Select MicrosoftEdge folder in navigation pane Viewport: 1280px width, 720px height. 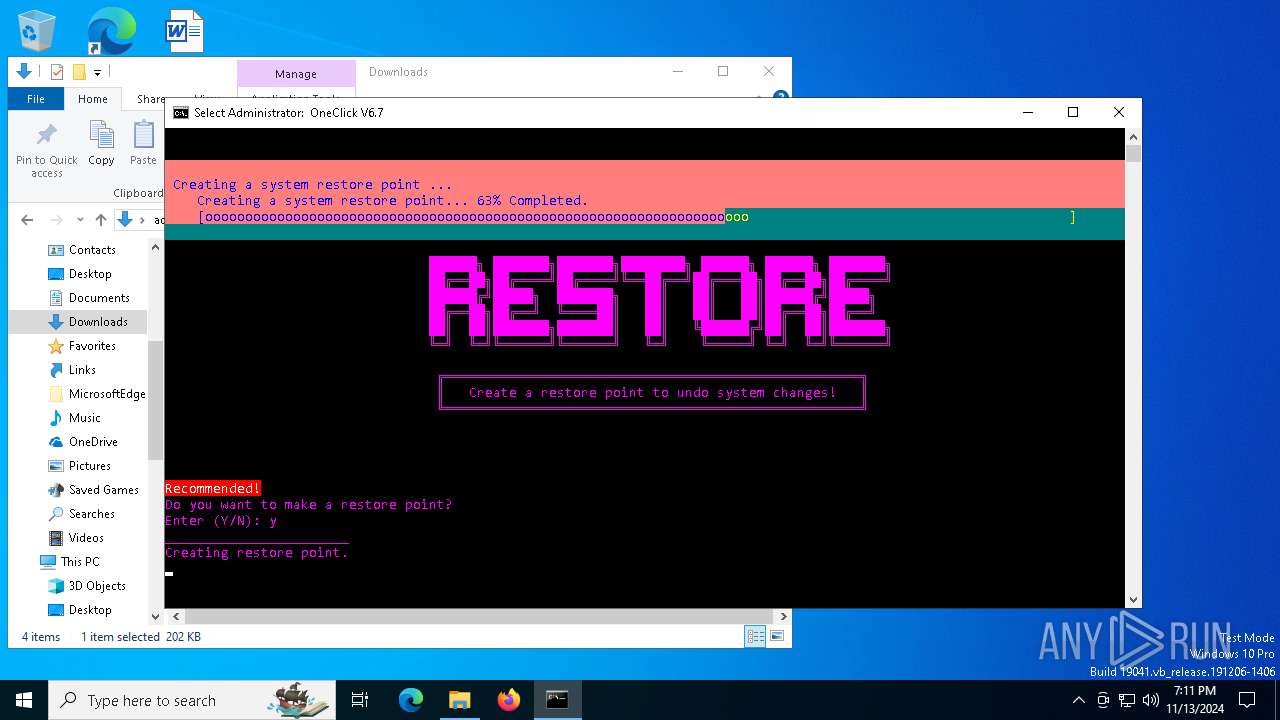point(107,394)
